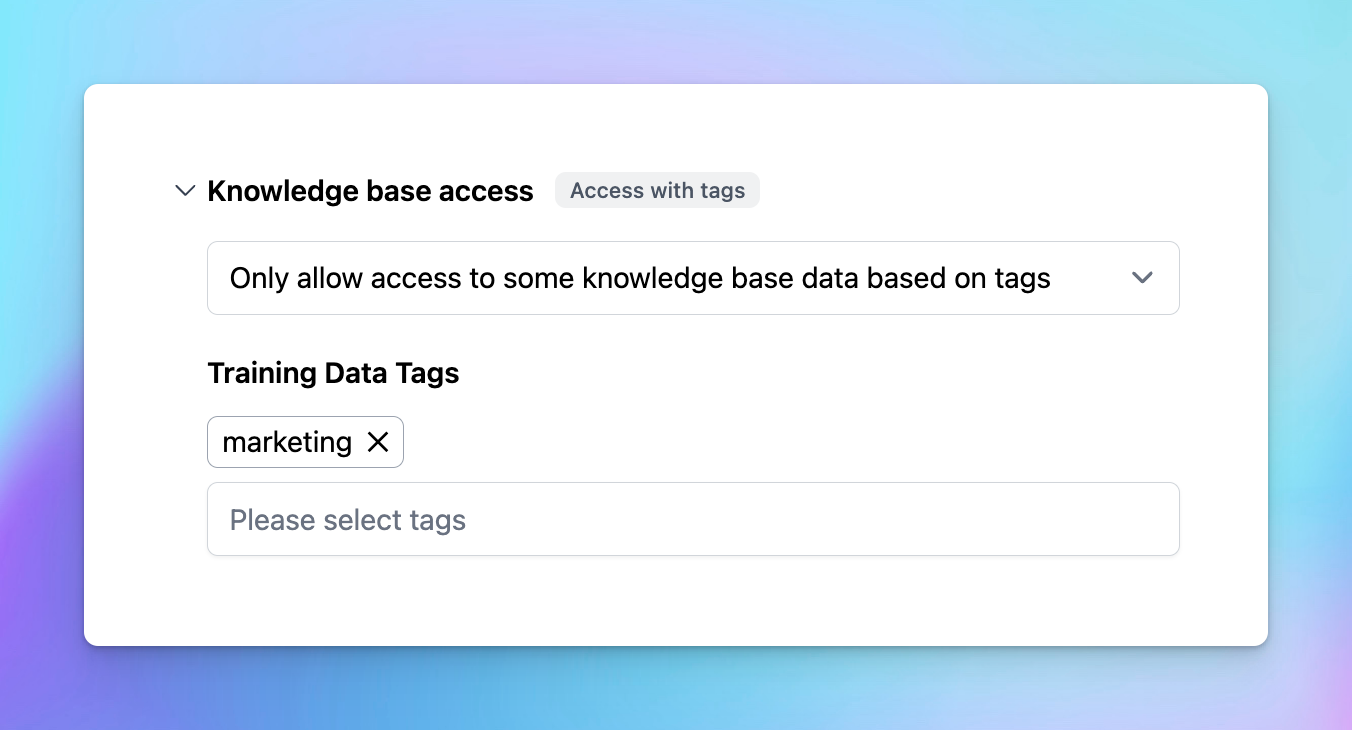The image size is (1352, 730).
Task: Click the Access with tags badge
Action: click(657, 191)
